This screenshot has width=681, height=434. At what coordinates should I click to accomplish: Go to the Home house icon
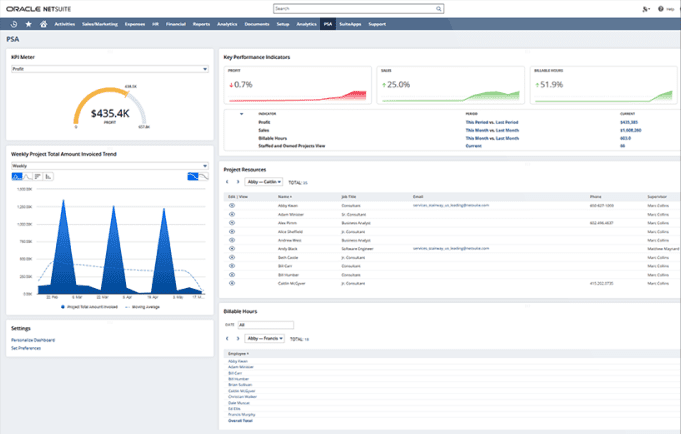click(42, 23)
